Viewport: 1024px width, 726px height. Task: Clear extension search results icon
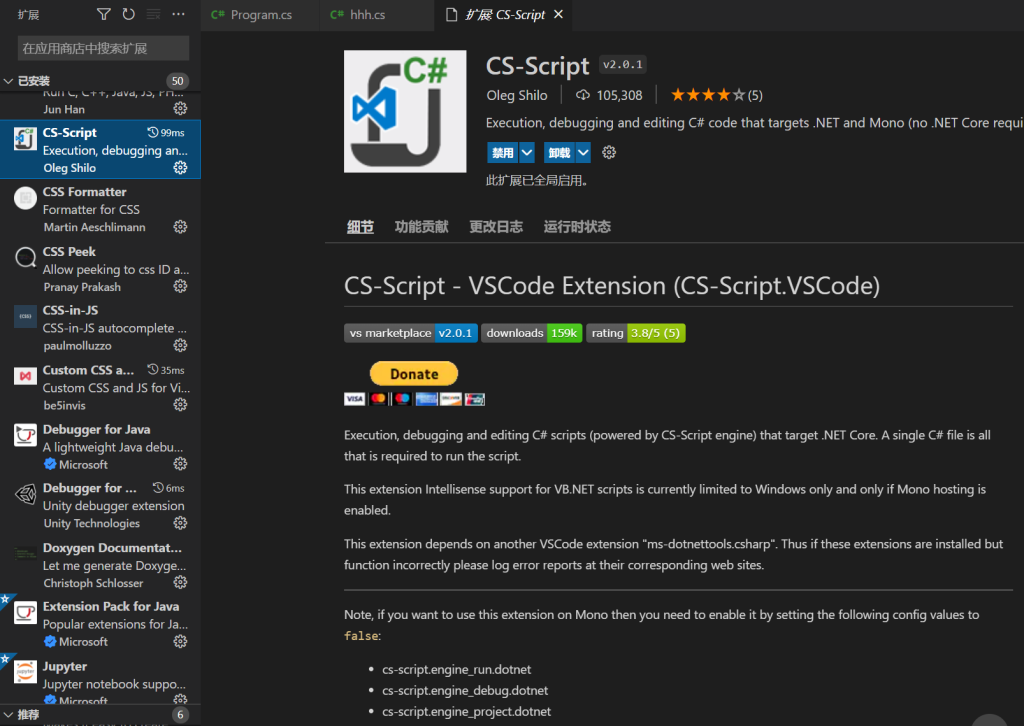[153, 14]
